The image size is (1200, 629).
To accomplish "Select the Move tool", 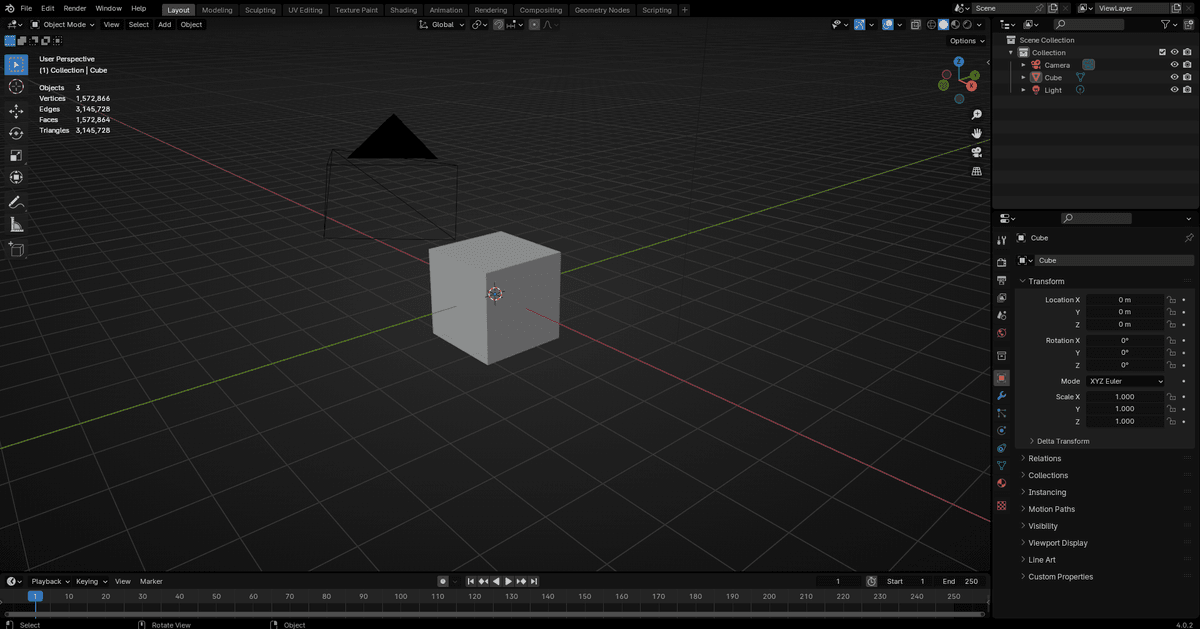I will [x=16, y=111].
